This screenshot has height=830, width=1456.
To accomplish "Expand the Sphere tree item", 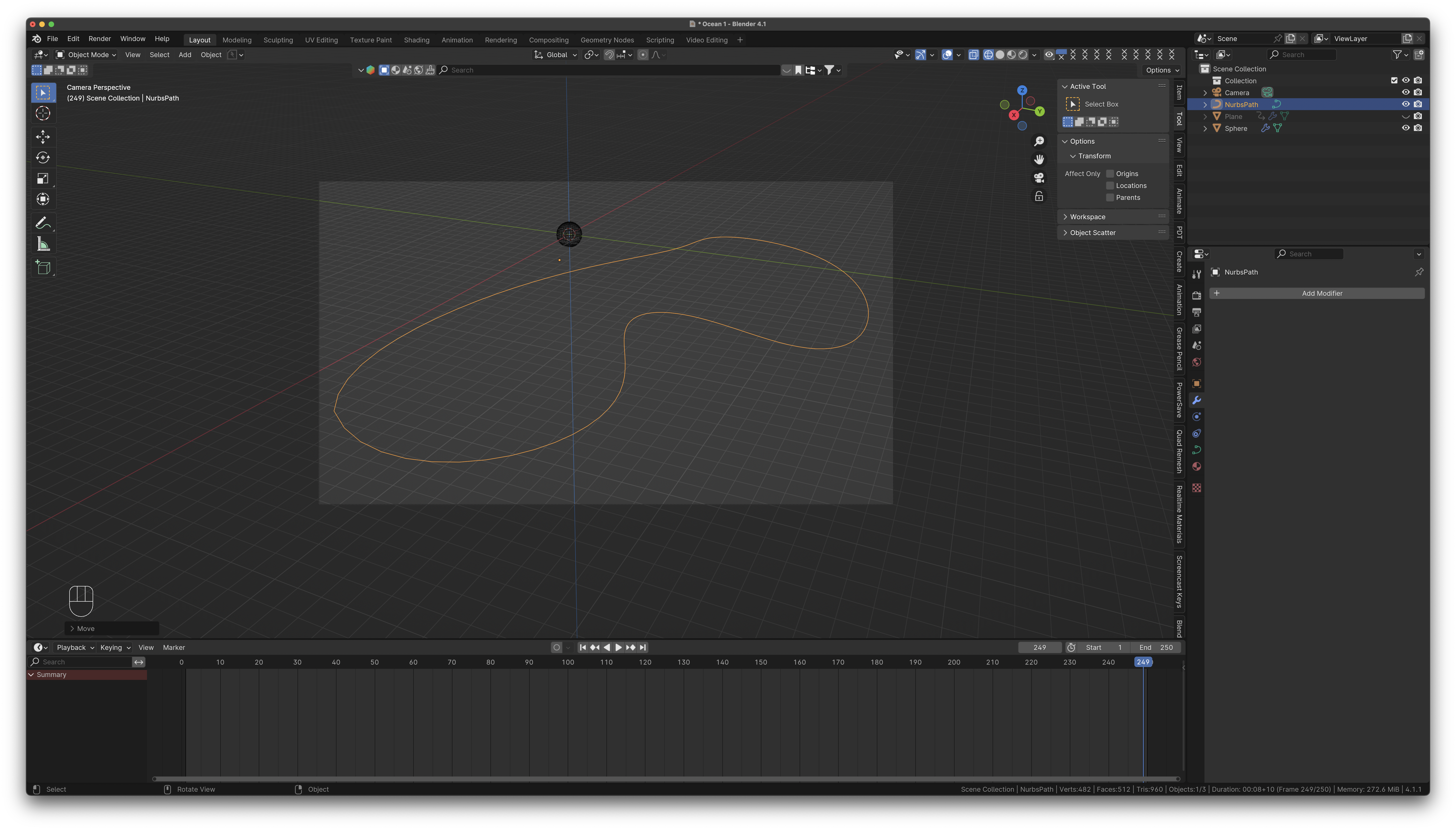I will tap(1205, 129).
